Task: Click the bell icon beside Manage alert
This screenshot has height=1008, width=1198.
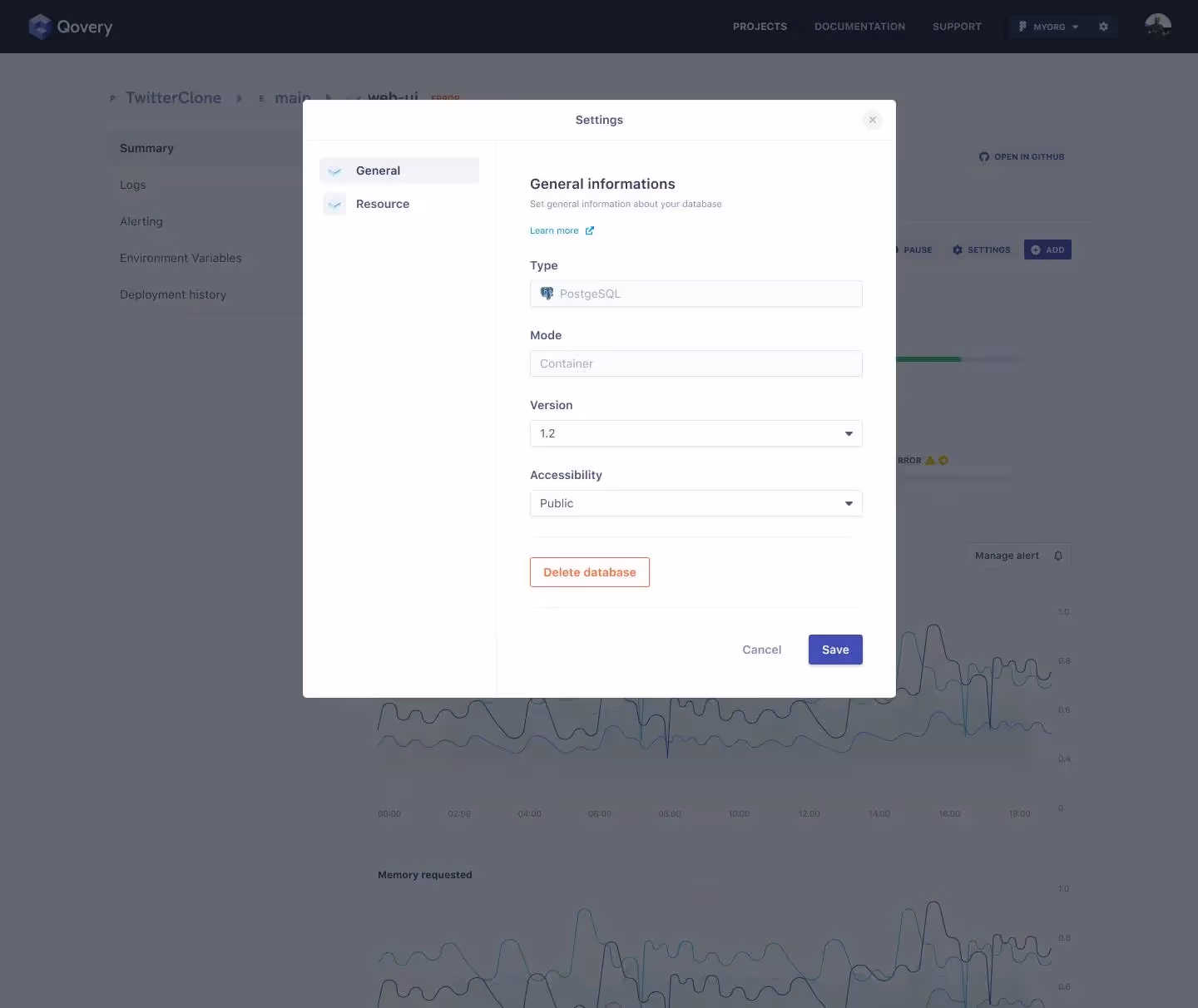Action: tap(1058, 556)
